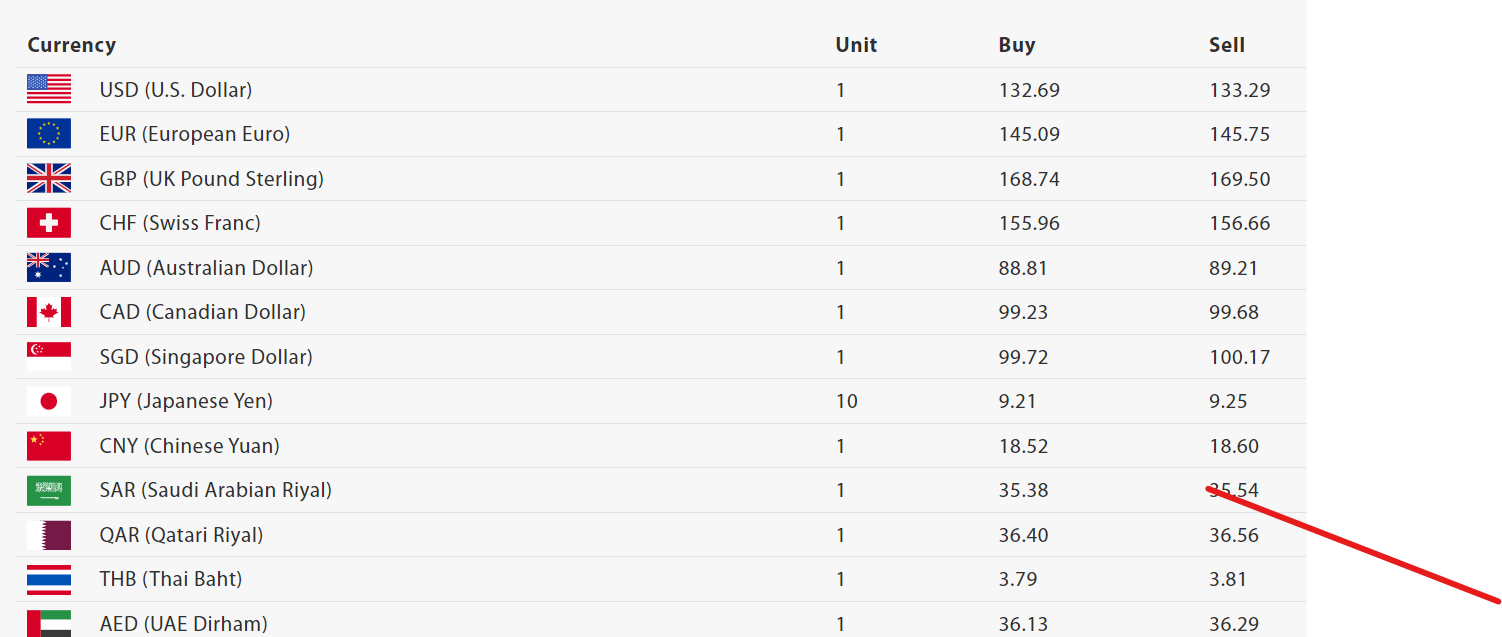The image size is (1502, 637).
Task: Click the Australian flag icon
Action: [49, 267]
